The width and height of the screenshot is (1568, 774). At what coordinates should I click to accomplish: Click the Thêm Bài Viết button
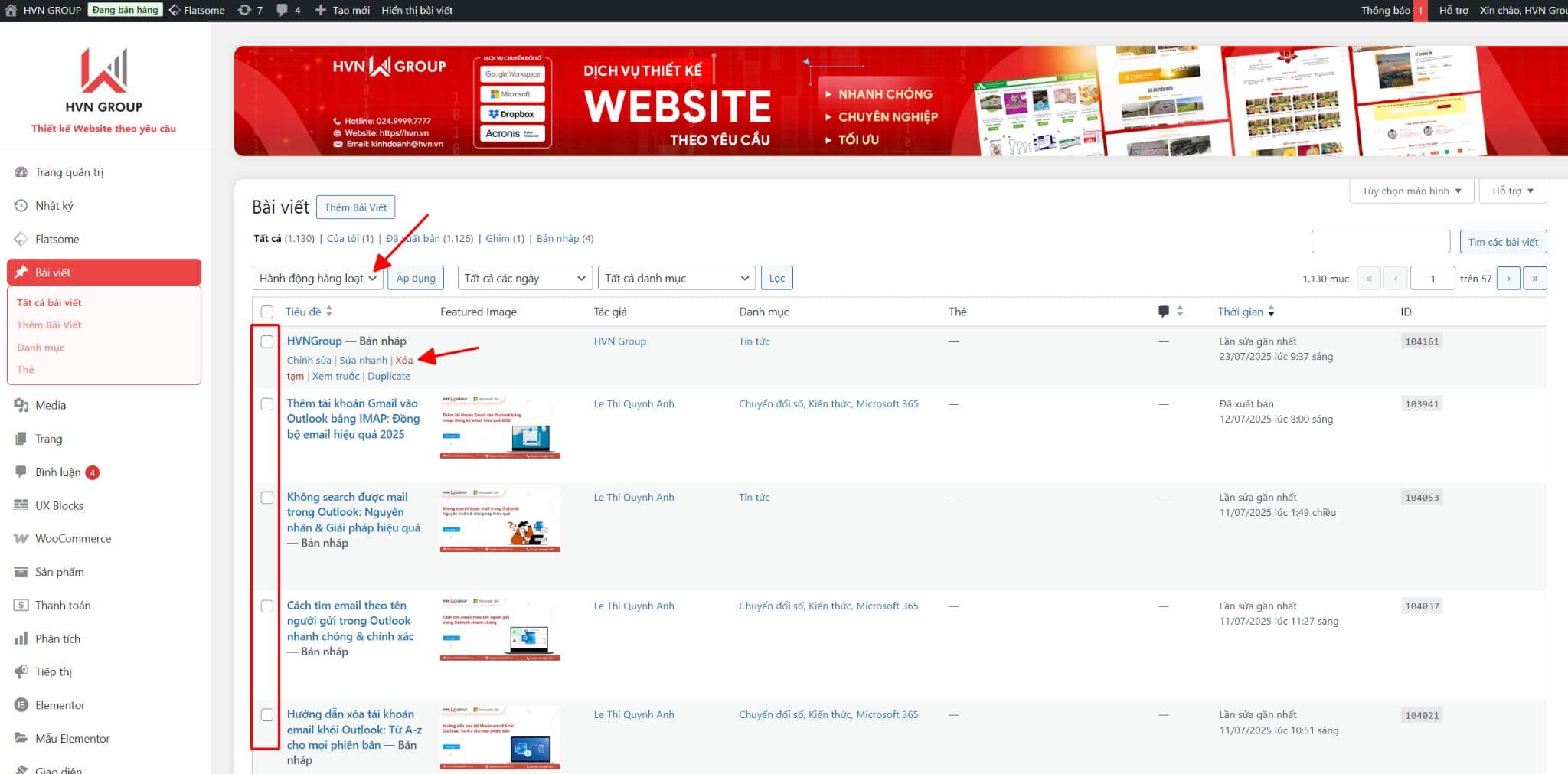[355, 207]
